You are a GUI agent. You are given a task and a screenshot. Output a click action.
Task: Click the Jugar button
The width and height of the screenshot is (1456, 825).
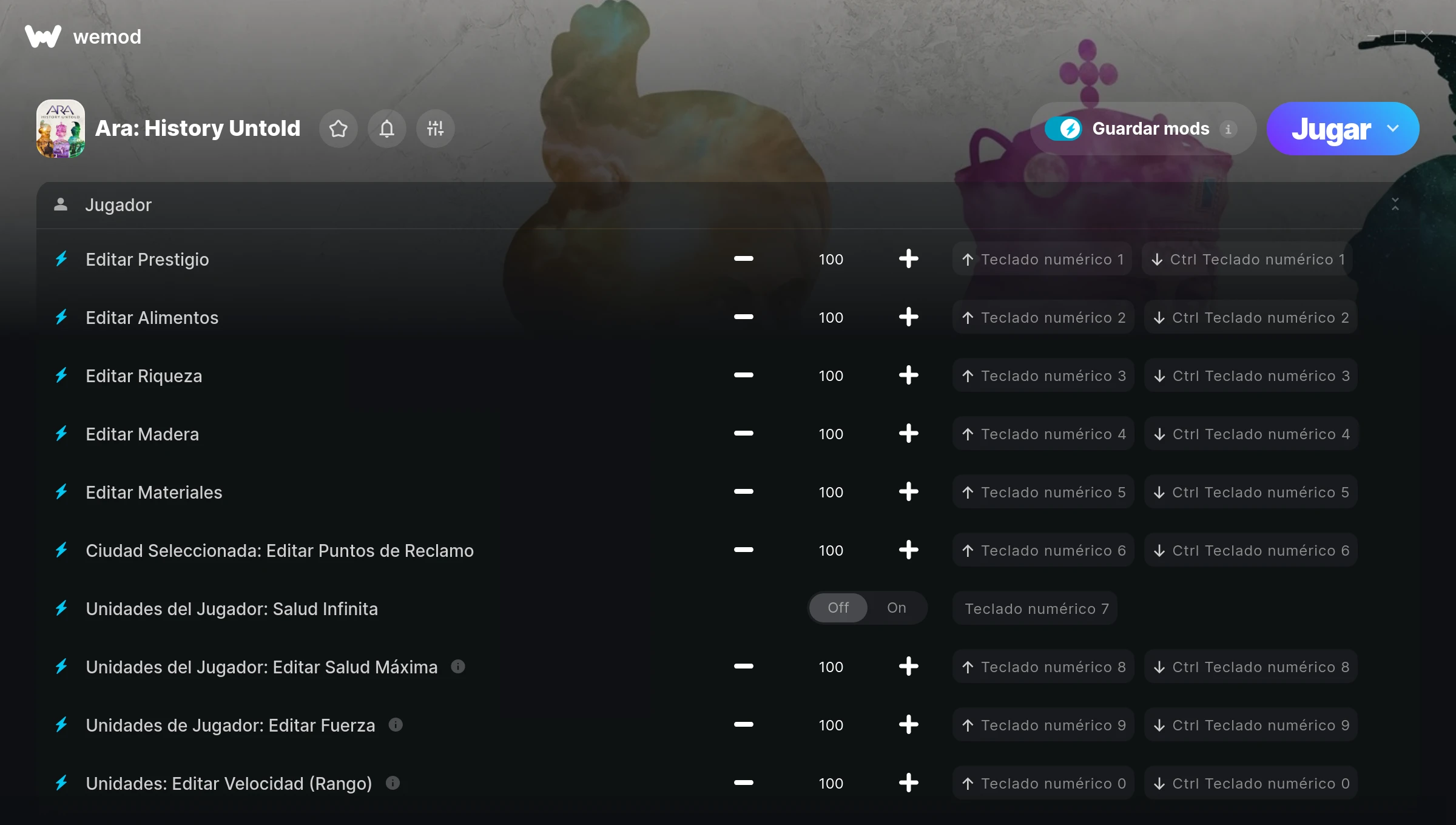pos(1331,129)
